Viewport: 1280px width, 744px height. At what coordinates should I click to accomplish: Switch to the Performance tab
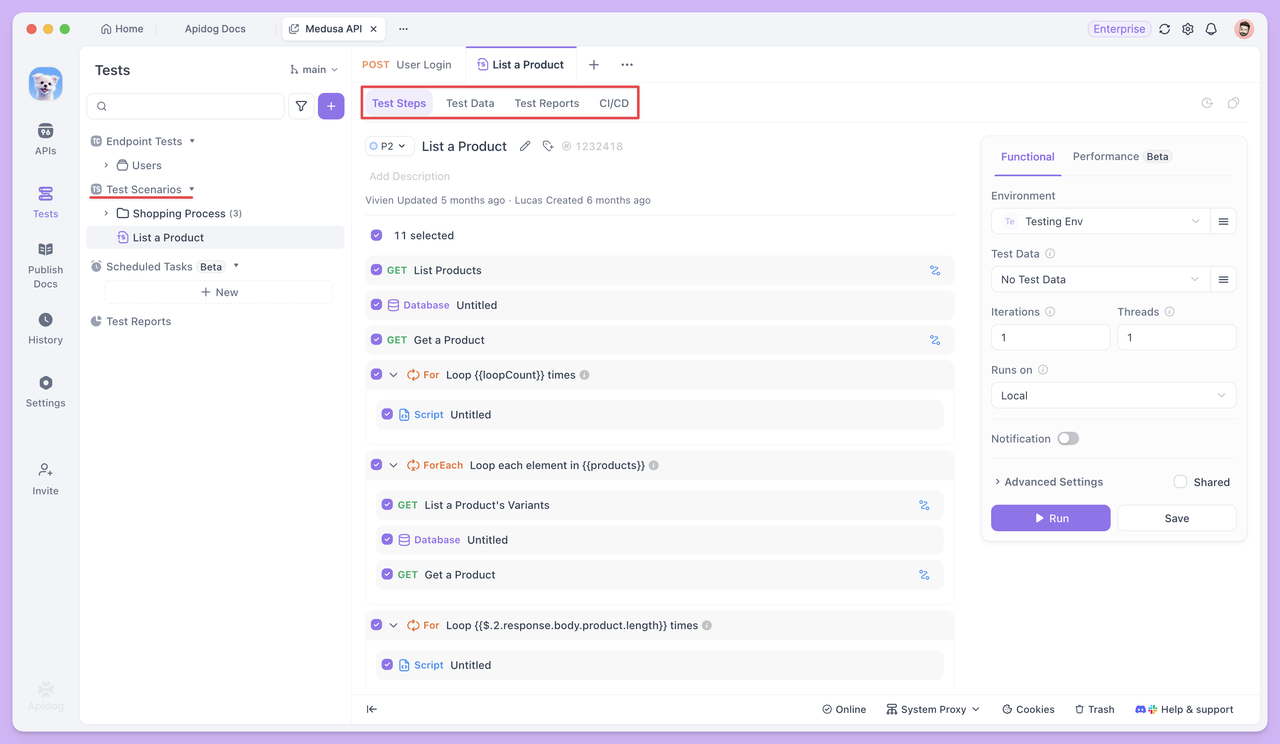coord(1105,157)
